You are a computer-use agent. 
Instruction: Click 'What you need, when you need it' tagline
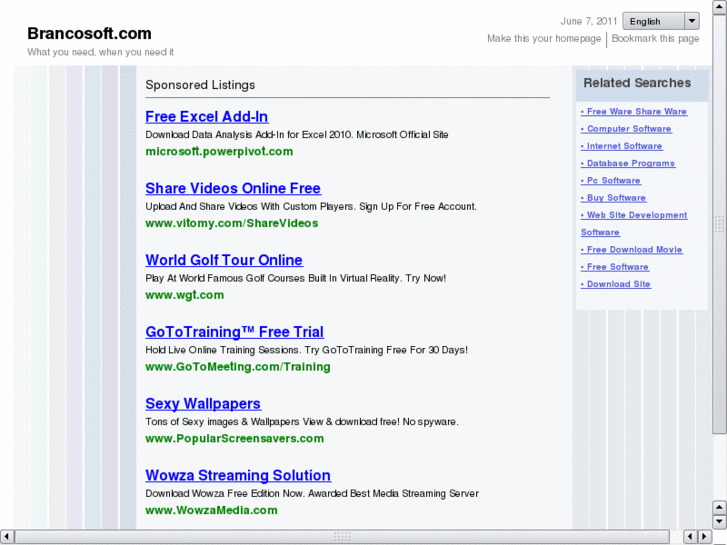(101, 52)
